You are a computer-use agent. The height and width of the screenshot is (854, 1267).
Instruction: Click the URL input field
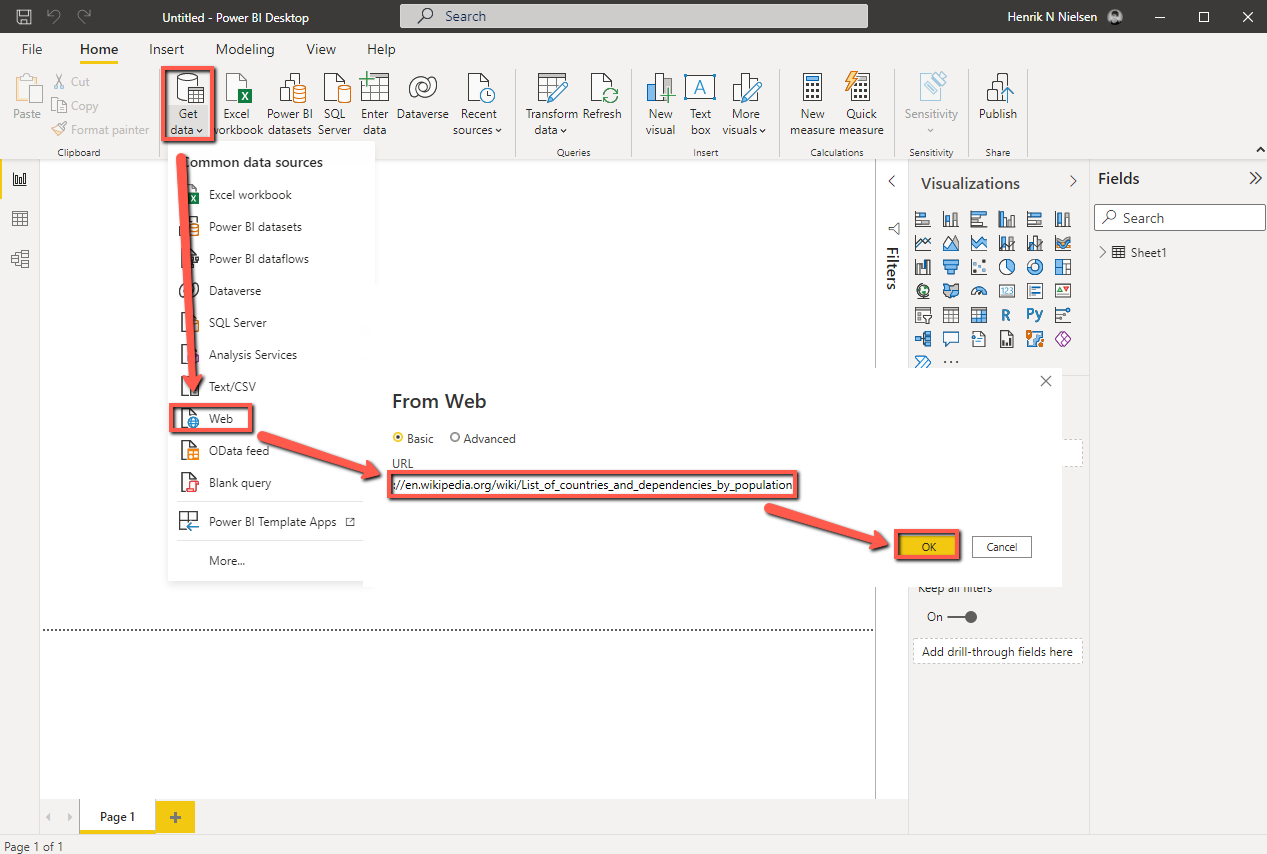(x=593, y=485)
